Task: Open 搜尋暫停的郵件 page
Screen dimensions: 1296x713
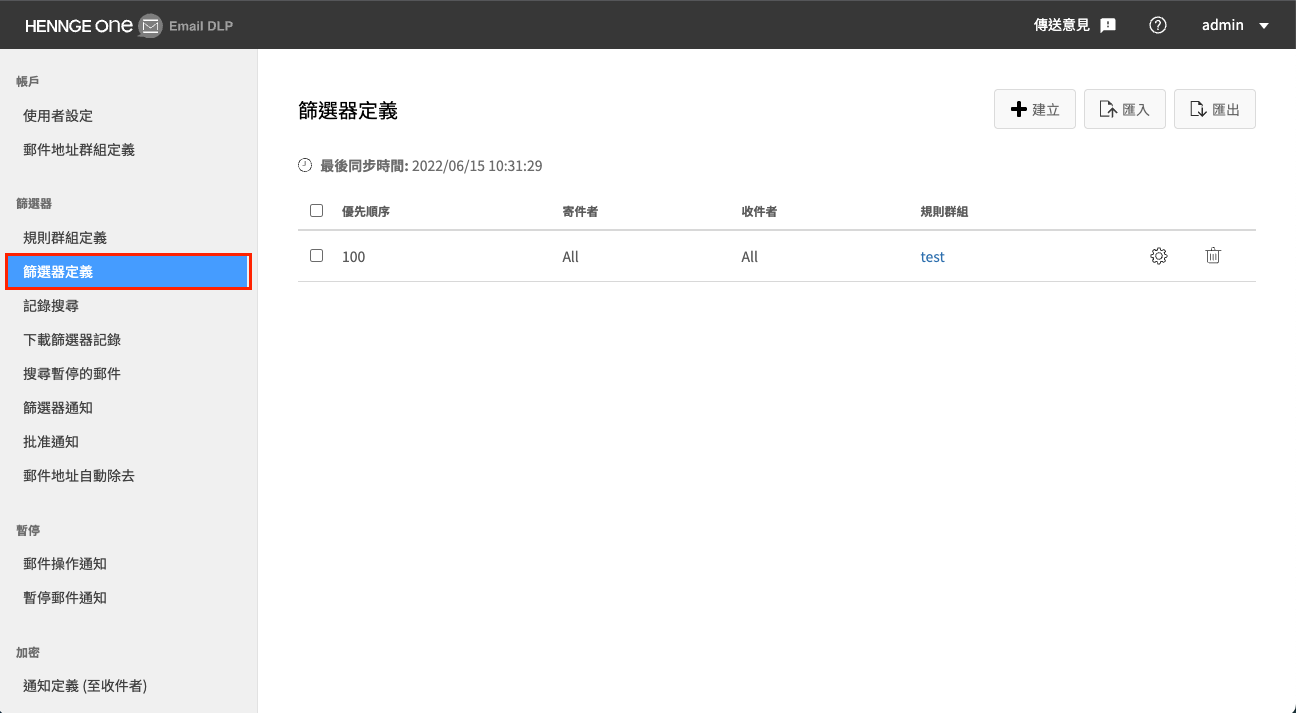Action: pos(72,374)
